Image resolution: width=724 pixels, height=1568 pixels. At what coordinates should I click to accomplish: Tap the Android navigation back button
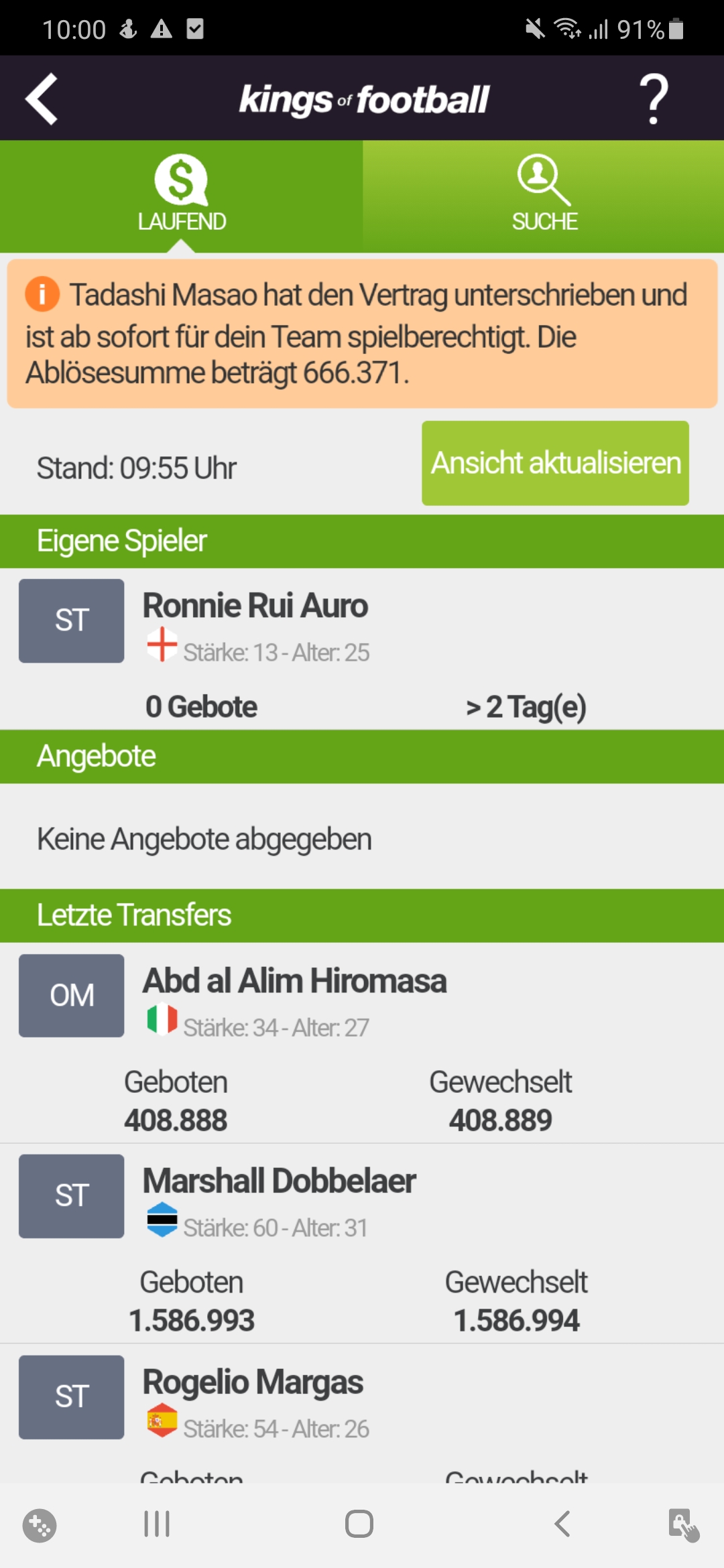coord(562,1524)
